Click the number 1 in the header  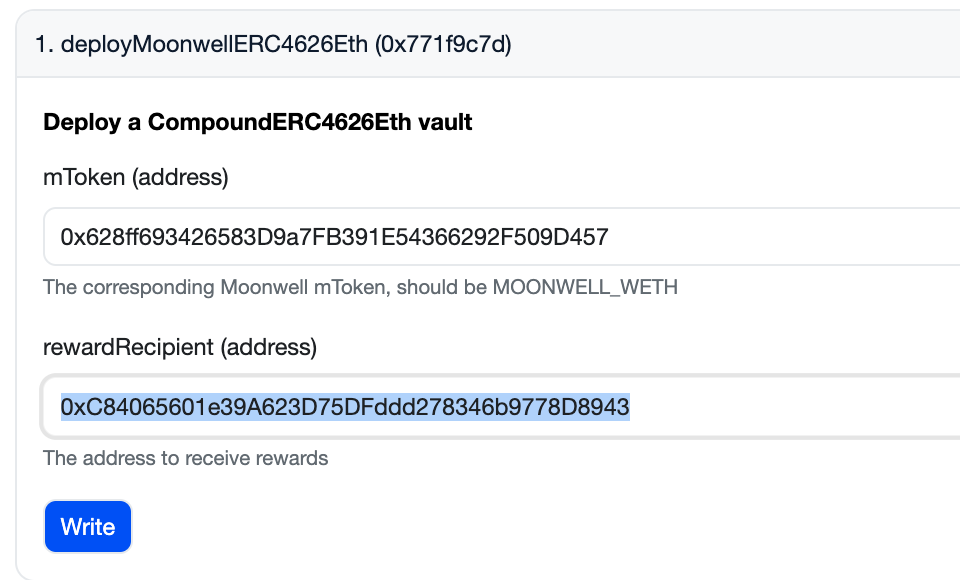click(41, 45)
